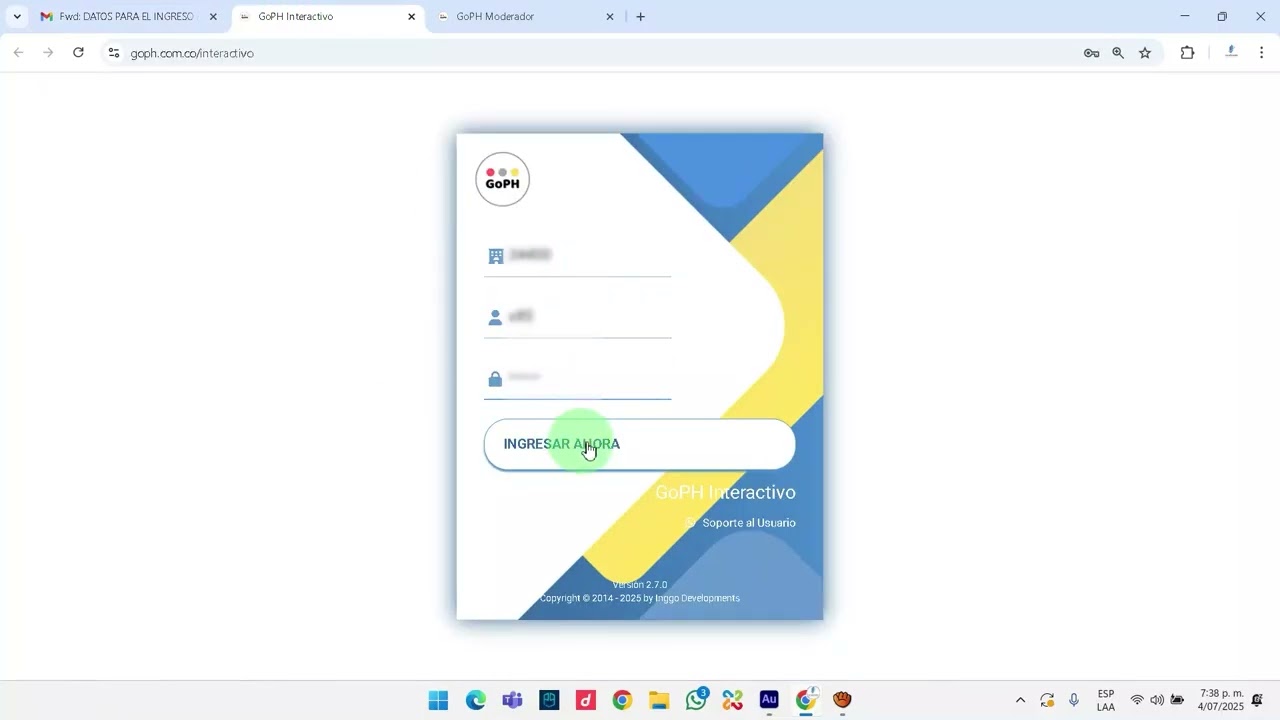
Task: Open the saved passwords key icon
Action: [1092, 53]
